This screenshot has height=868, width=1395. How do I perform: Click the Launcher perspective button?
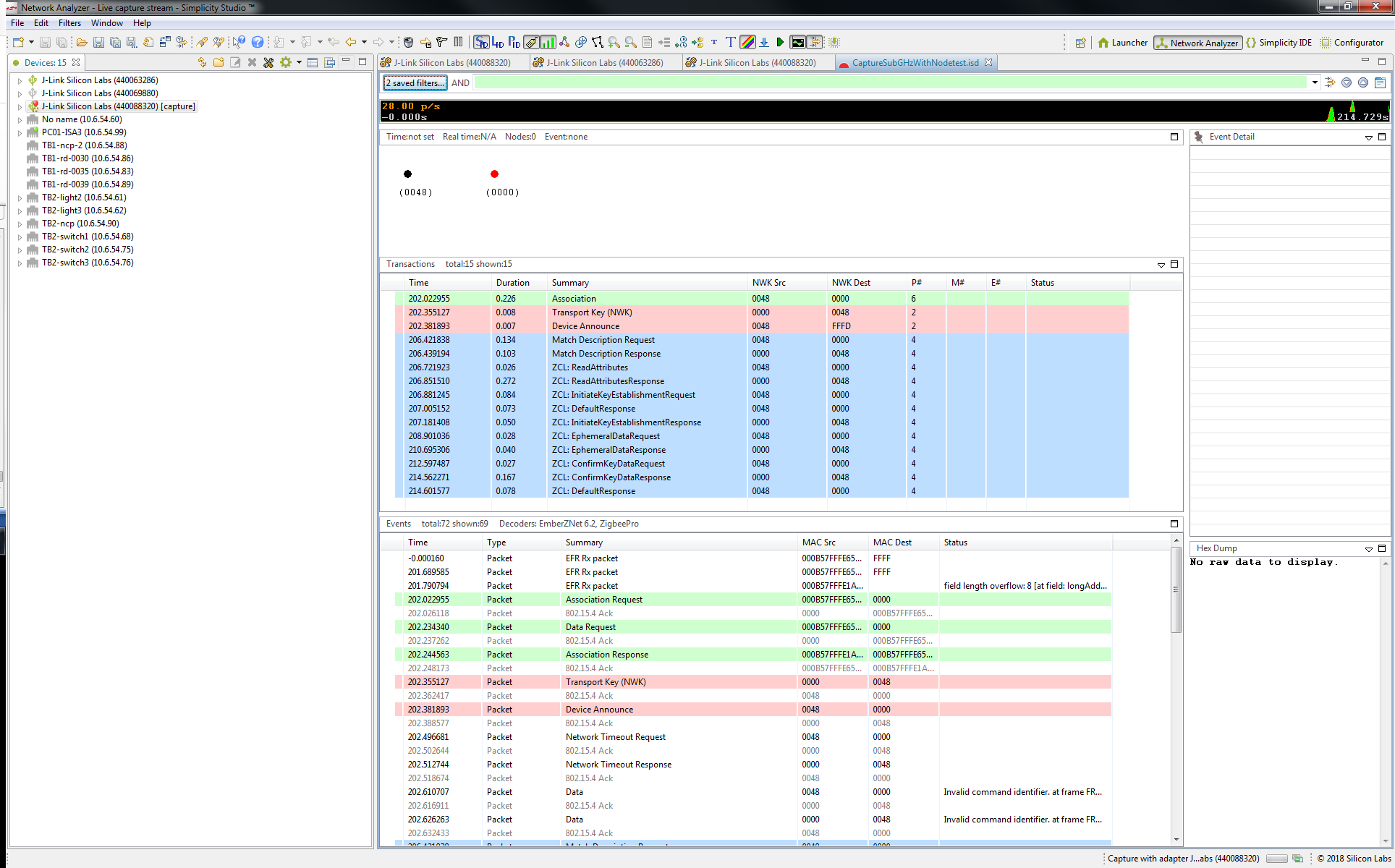pyautogui.click(x=1123, y=42)
